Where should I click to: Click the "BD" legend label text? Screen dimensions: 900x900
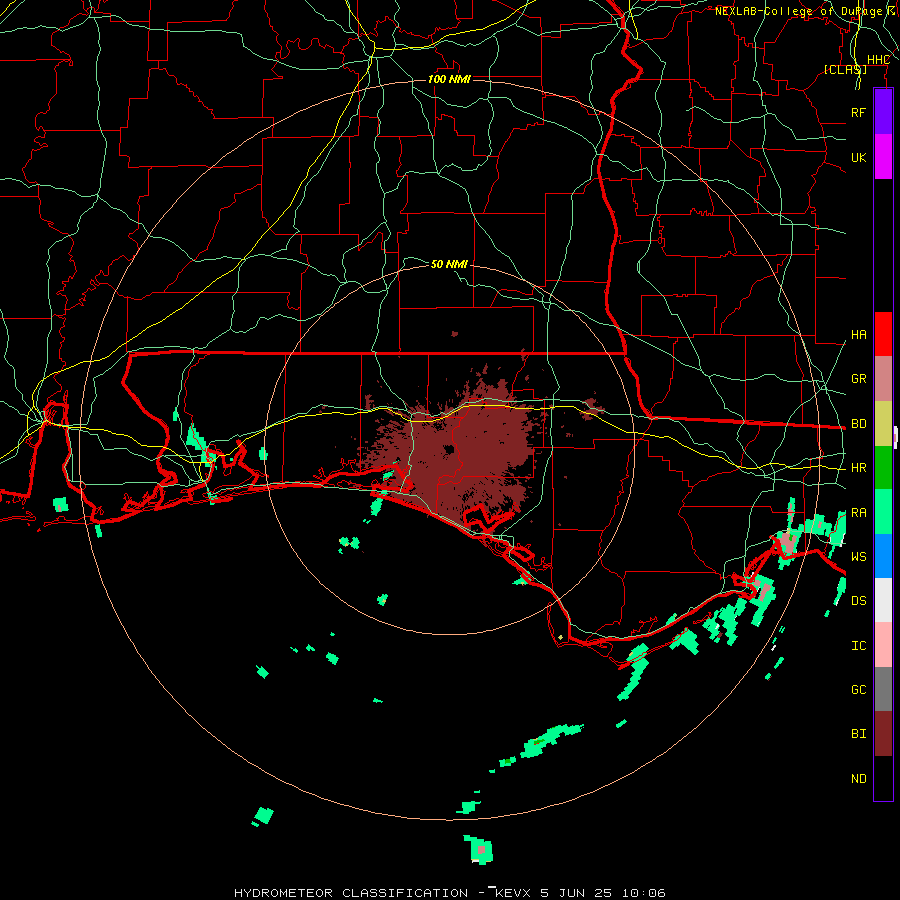(858, 424)
